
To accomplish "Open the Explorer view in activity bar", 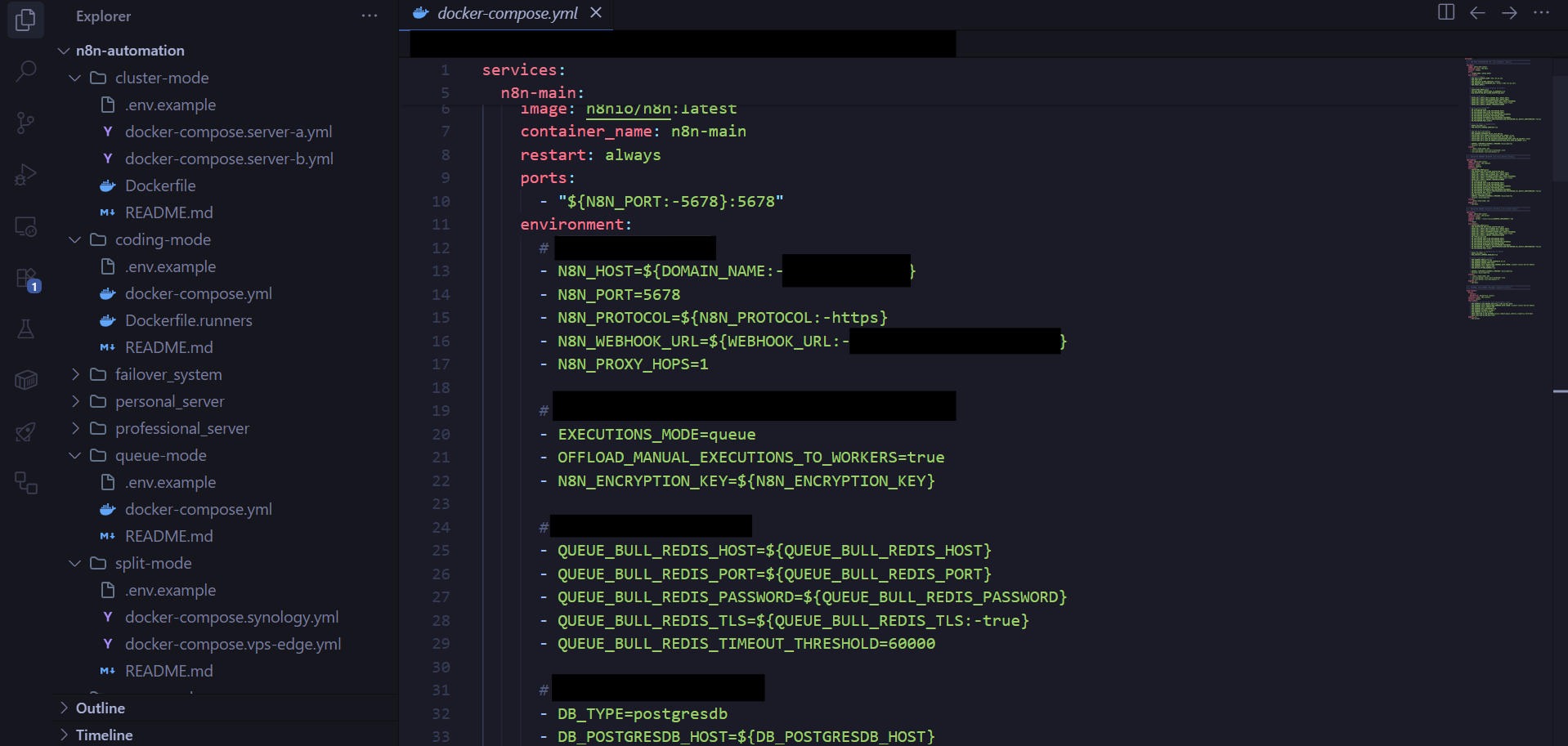I will point(25,20).
